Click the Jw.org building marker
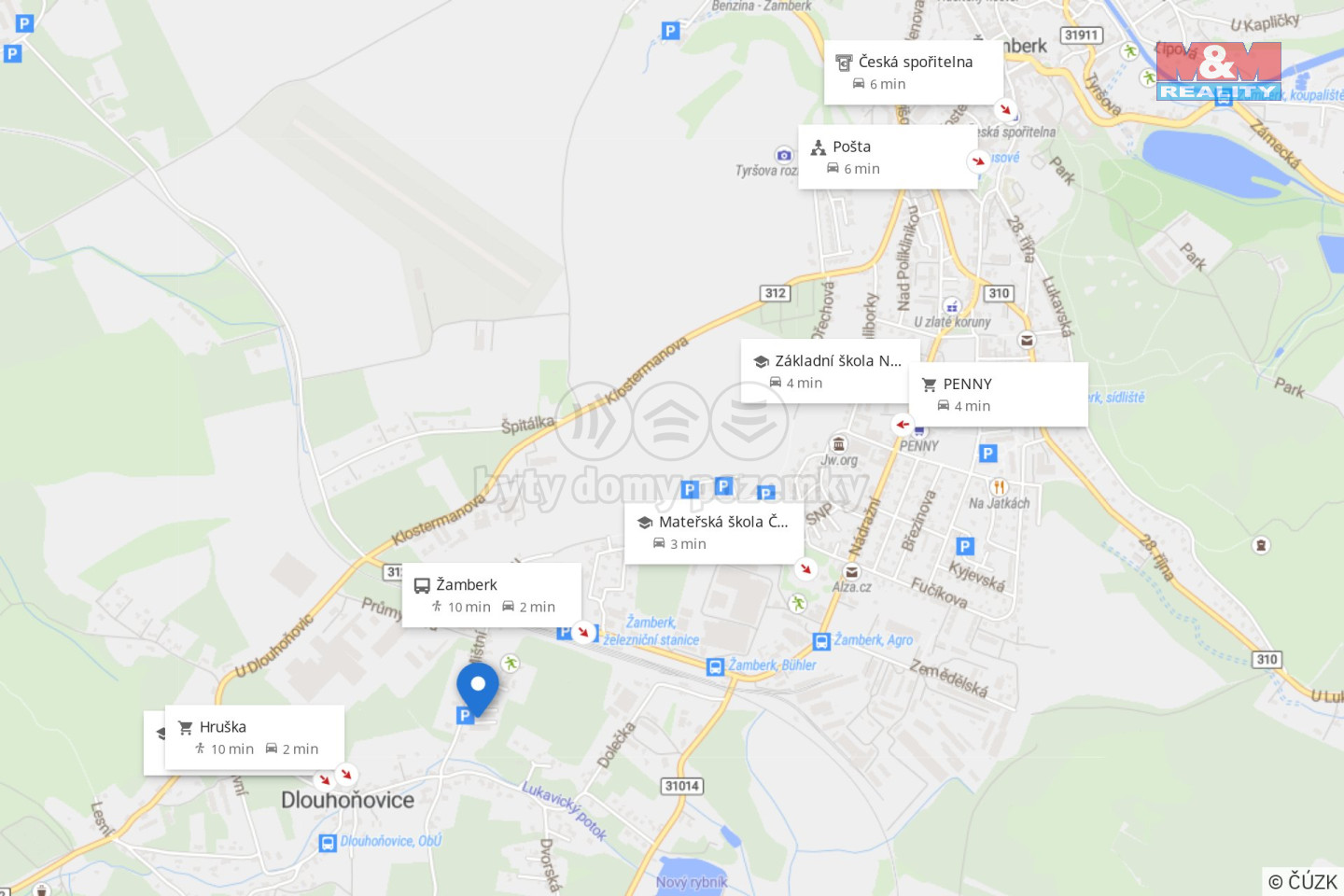The image size is (1344, 896). pos(839,443)
